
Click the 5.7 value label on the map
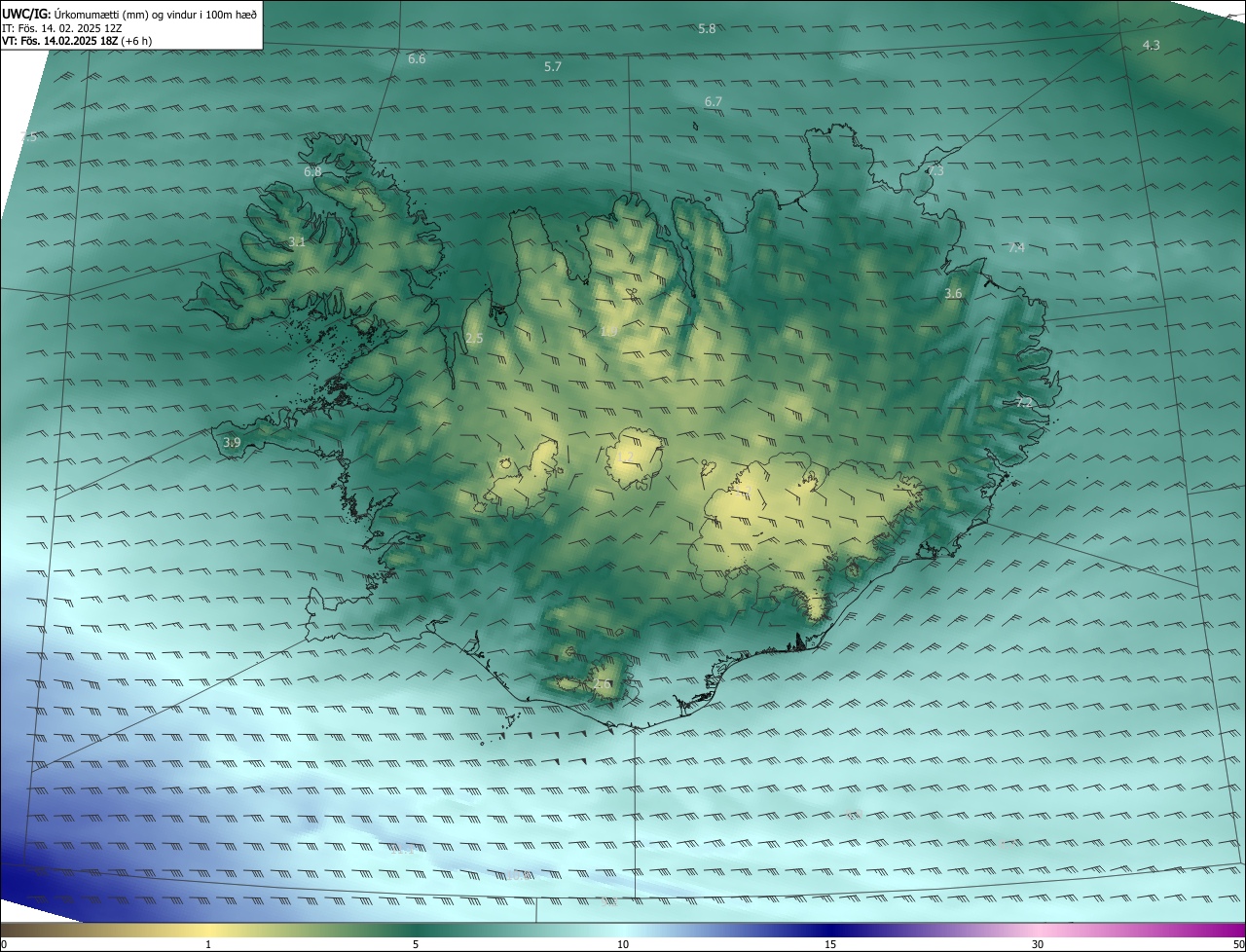(x=553, y=67)
